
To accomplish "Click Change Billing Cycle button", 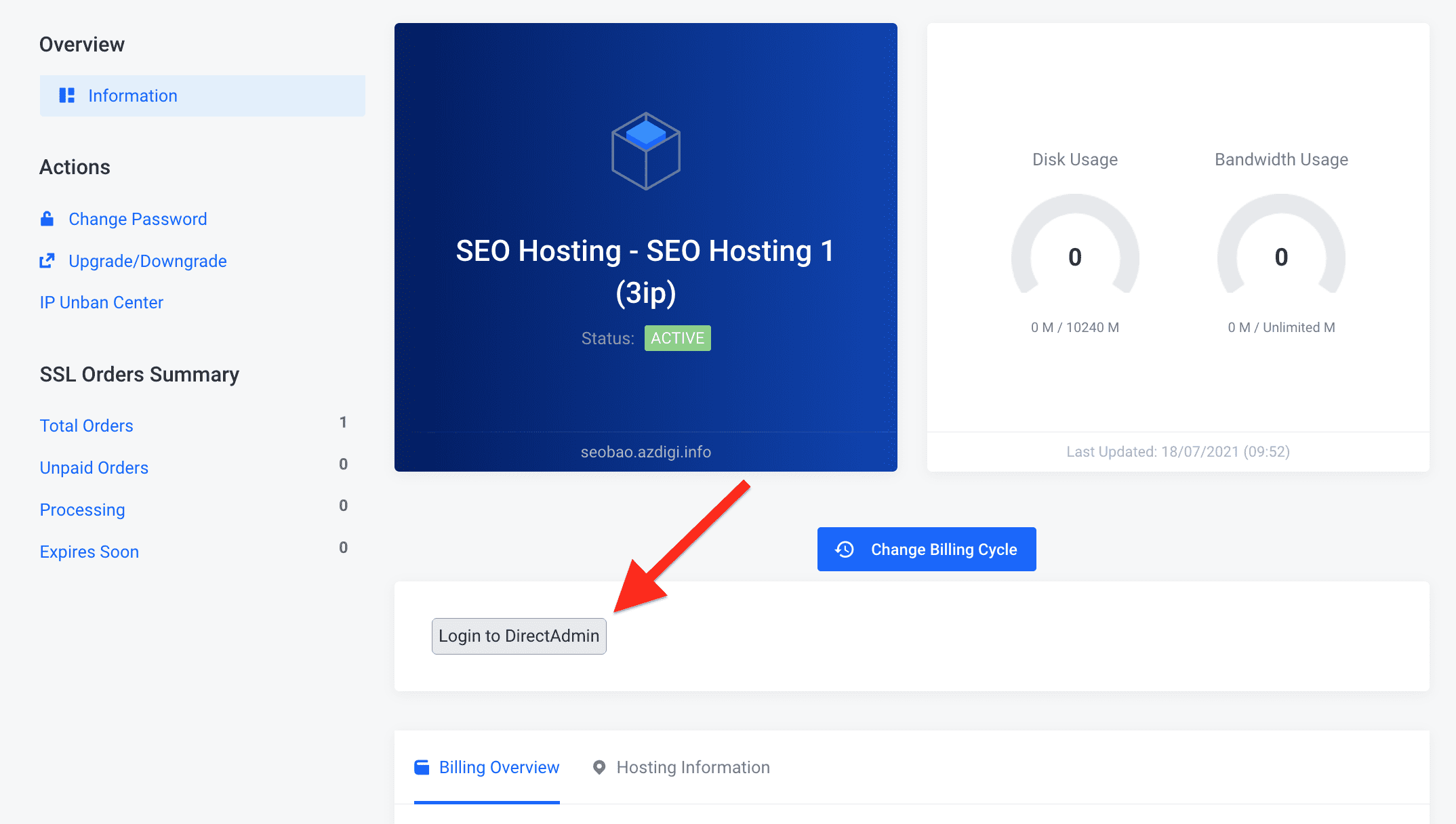I will pos(926,550).
